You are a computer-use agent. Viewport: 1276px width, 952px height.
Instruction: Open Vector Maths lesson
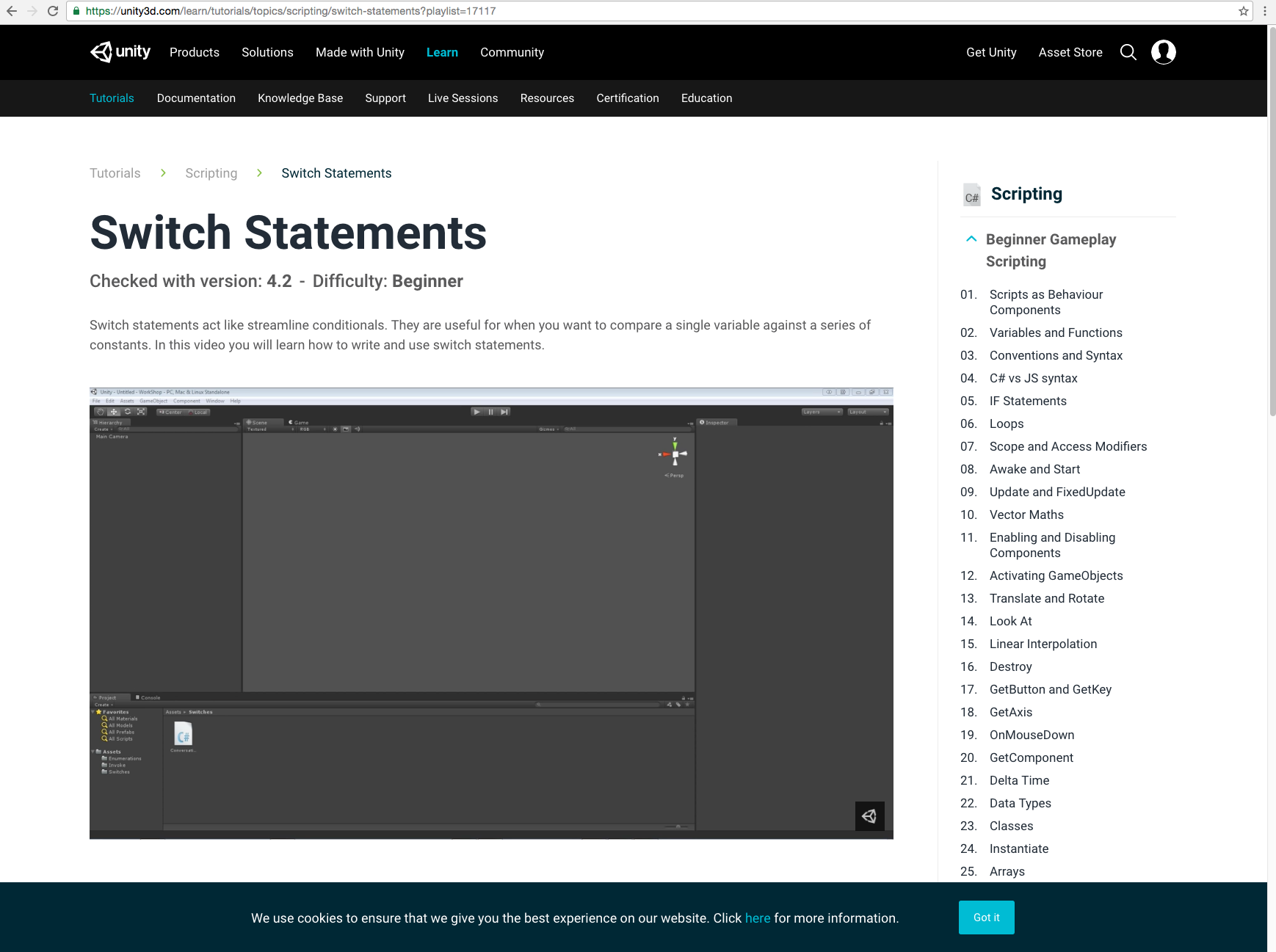click(1026, 515)
